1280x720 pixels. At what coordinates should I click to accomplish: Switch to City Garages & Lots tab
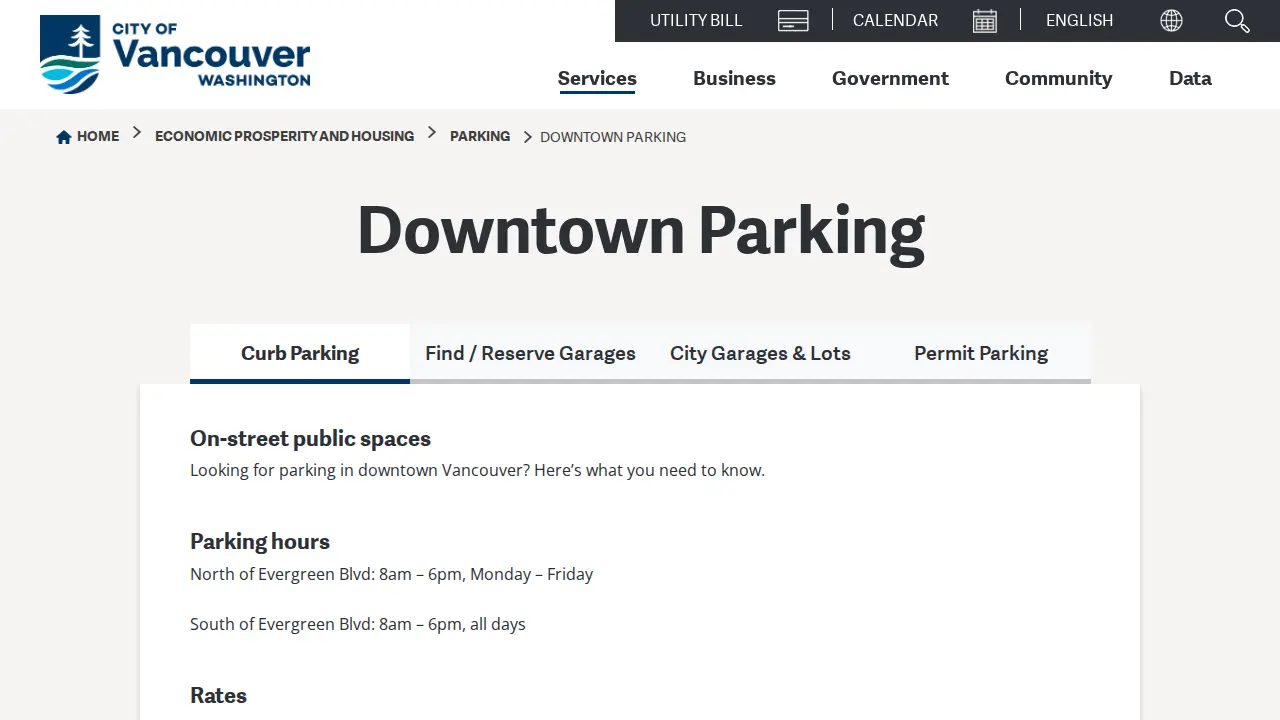pos(760,353)
